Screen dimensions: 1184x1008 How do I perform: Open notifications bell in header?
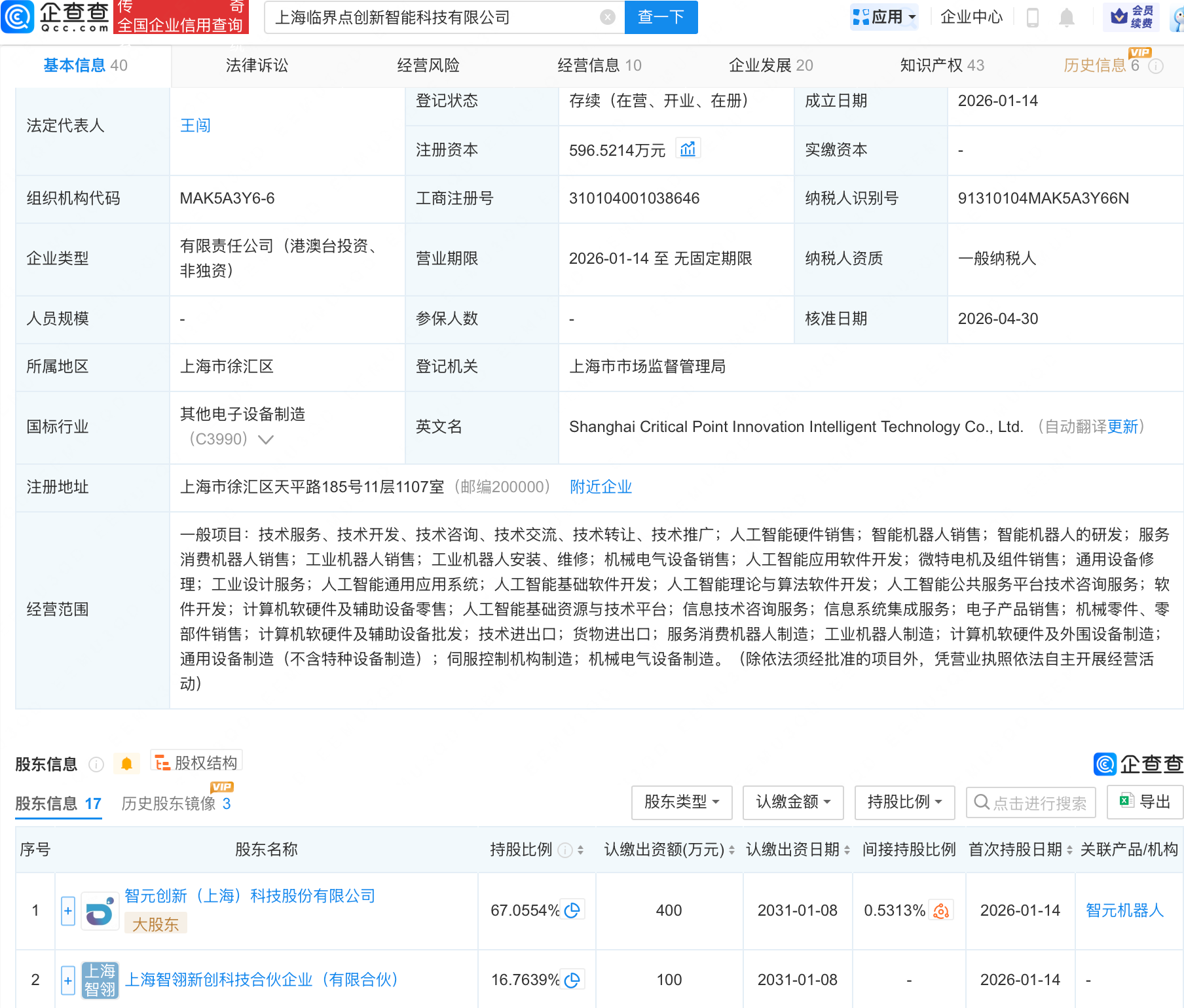coord(1067,18)
